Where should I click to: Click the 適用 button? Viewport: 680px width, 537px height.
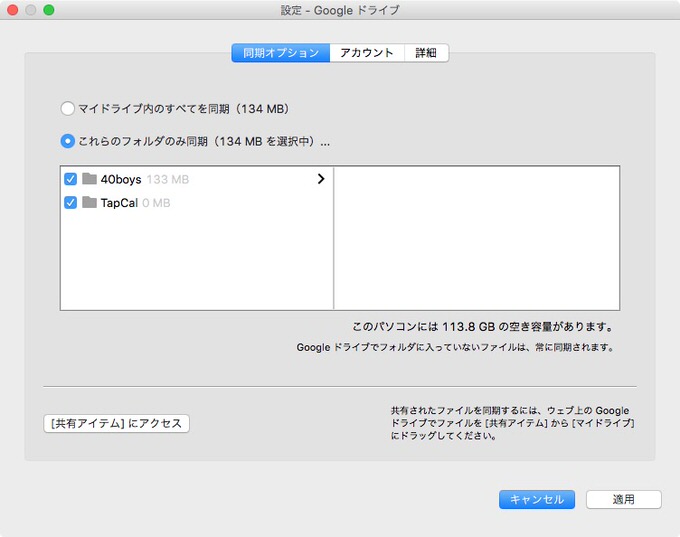[624, 500]
